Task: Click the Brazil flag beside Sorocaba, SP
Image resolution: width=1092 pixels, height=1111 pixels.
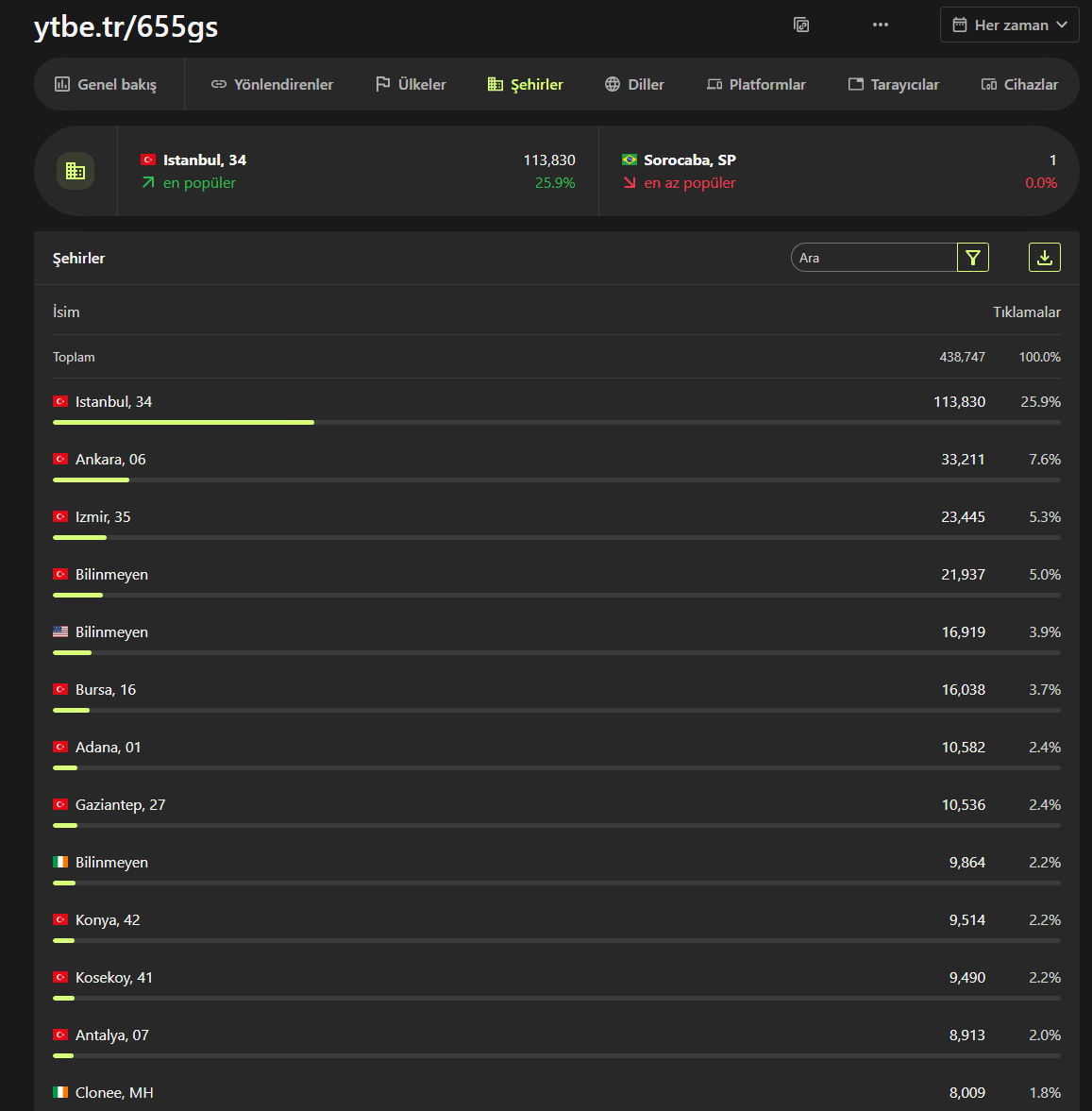Action: click(x=630, y=160)
